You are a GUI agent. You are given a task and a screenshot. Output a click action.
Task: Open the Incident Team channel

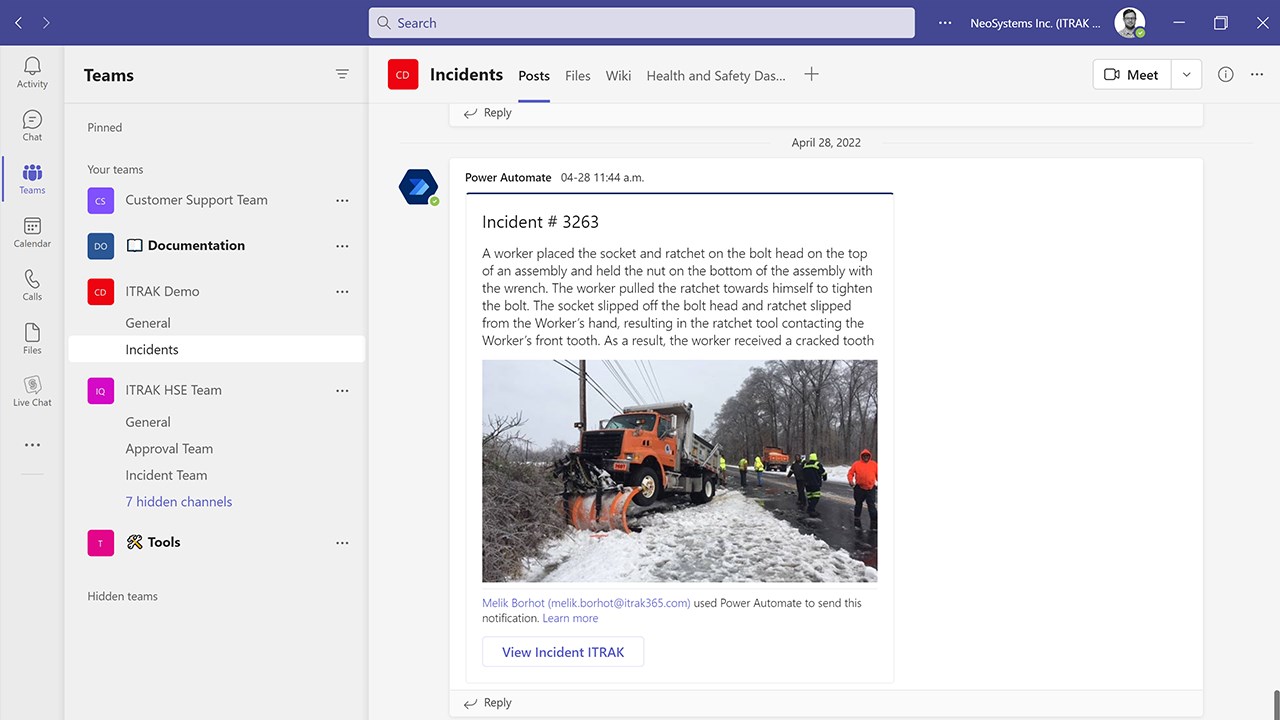(x=166, y=475)
